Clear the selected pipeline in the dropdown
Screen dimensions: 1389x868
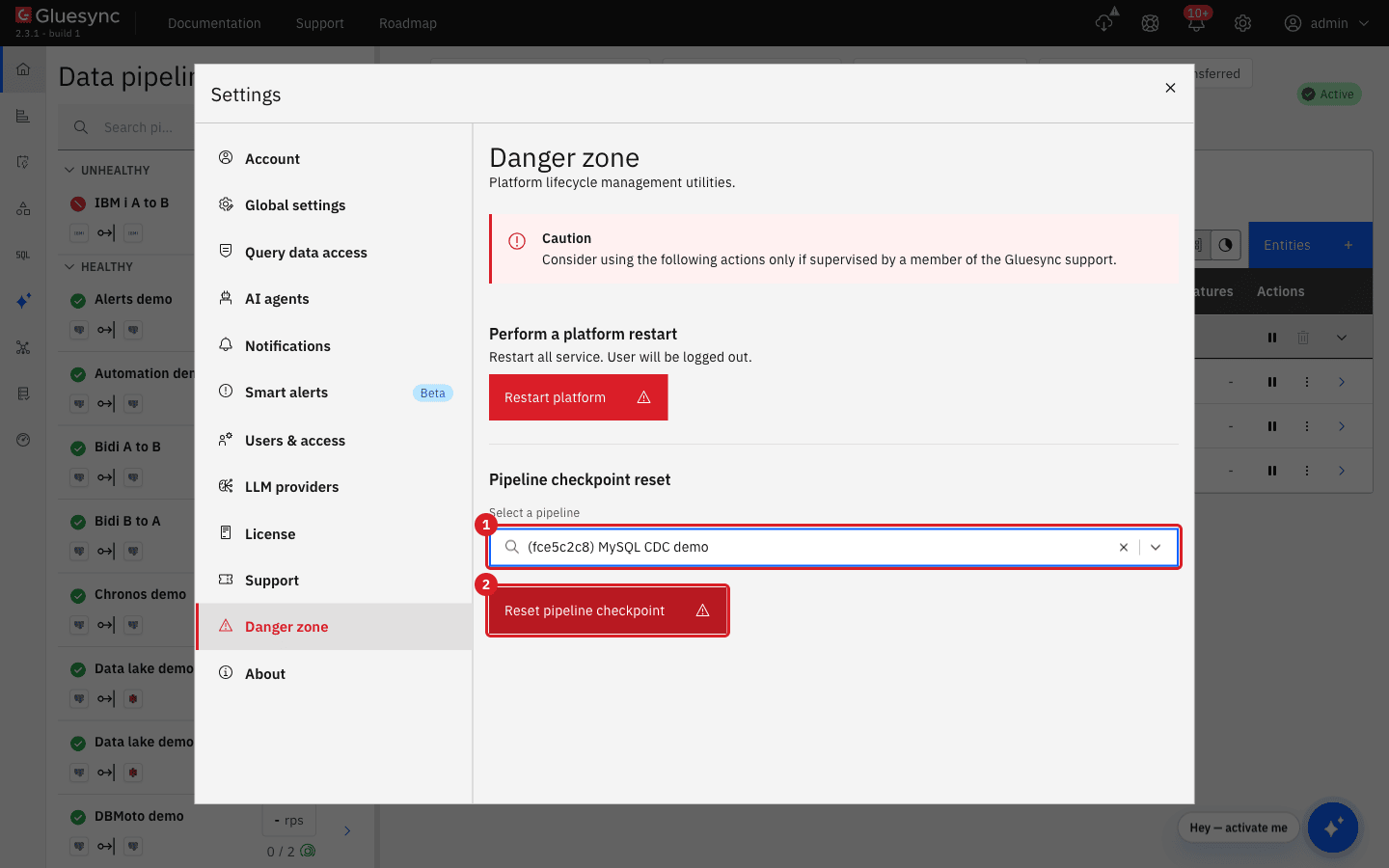coord(1123,547)
